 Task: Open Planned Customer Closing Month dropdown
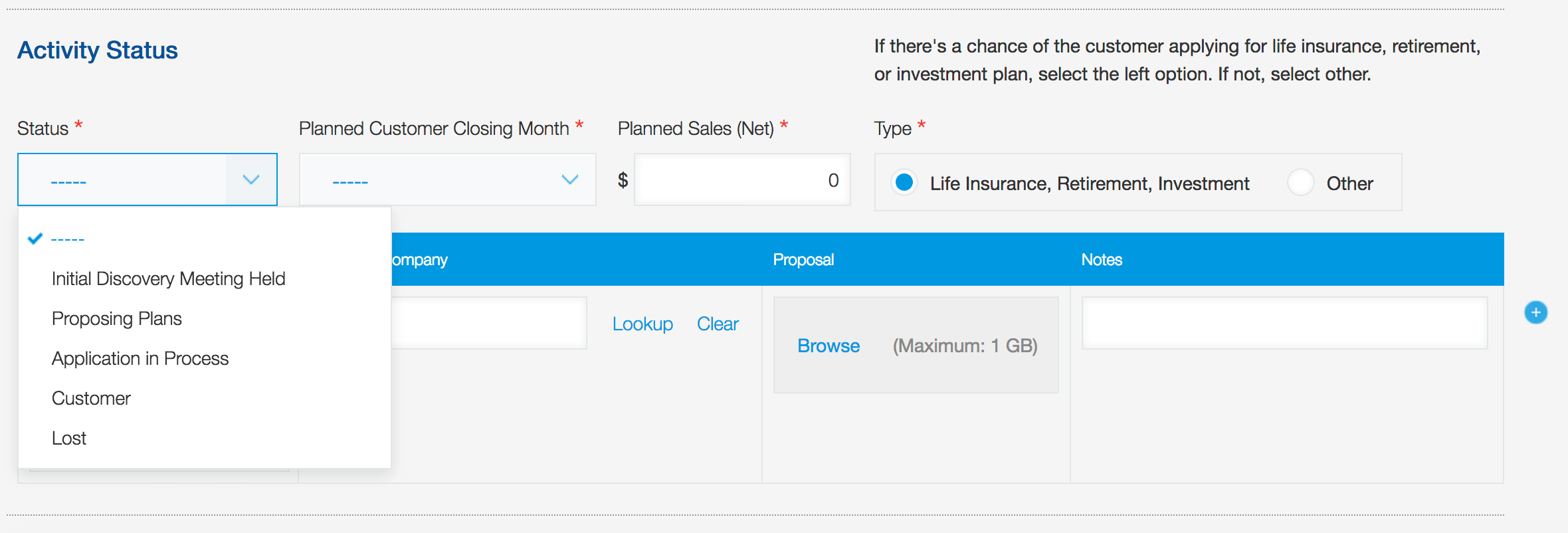(x=447, y=179)
